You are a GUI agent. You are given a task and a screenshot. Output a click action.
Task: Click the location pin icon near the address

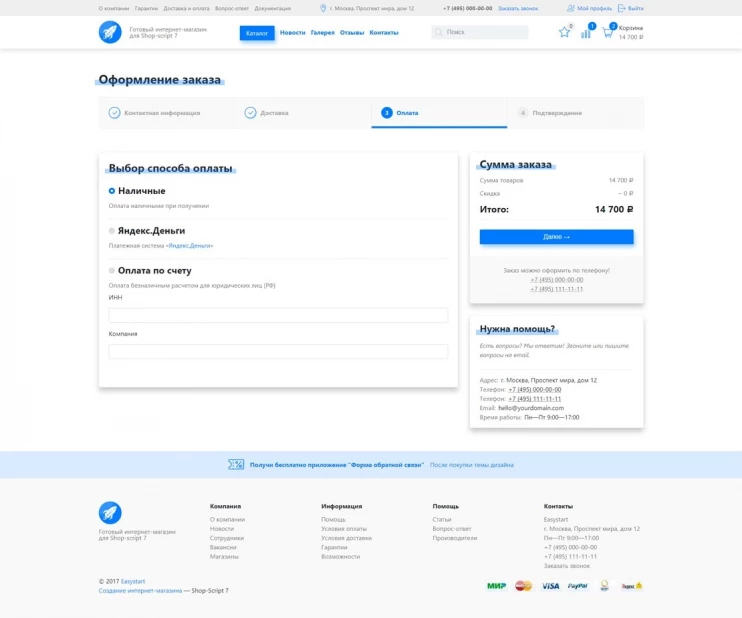(323, 8)
